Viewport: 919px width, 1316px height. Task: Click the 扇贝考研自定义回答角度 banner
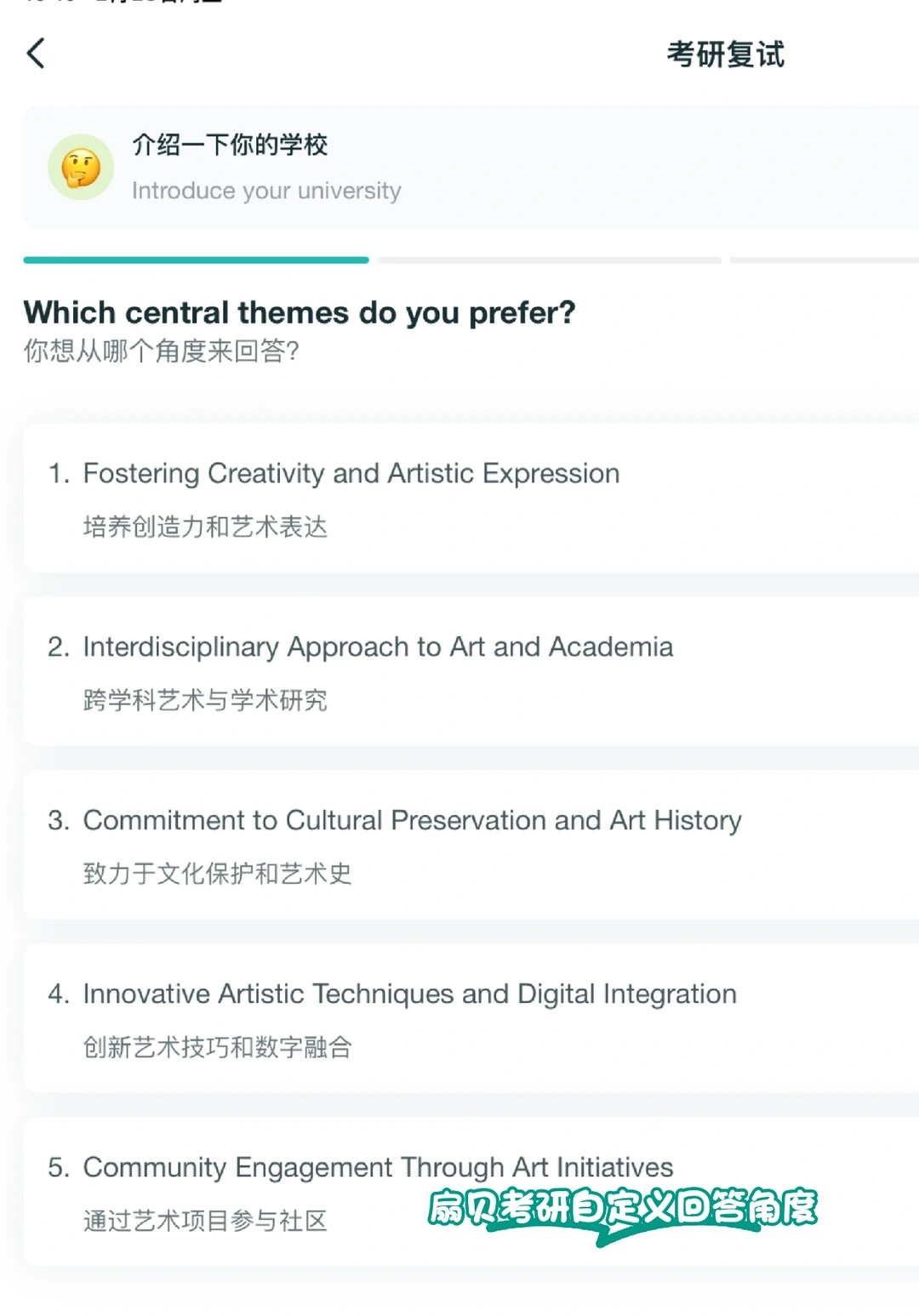point(622,1209)
